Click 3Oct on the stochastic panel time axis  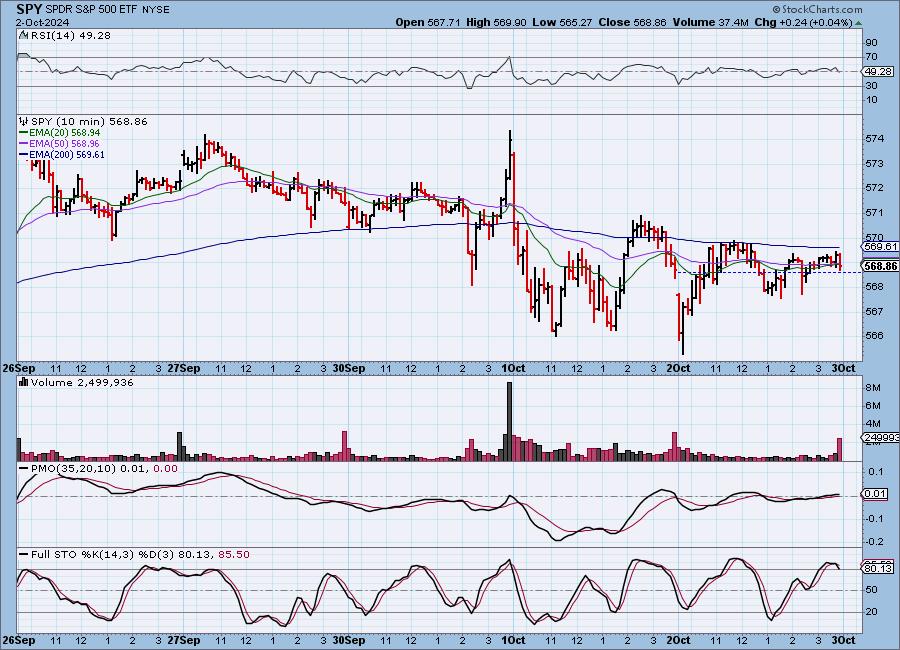844,640
